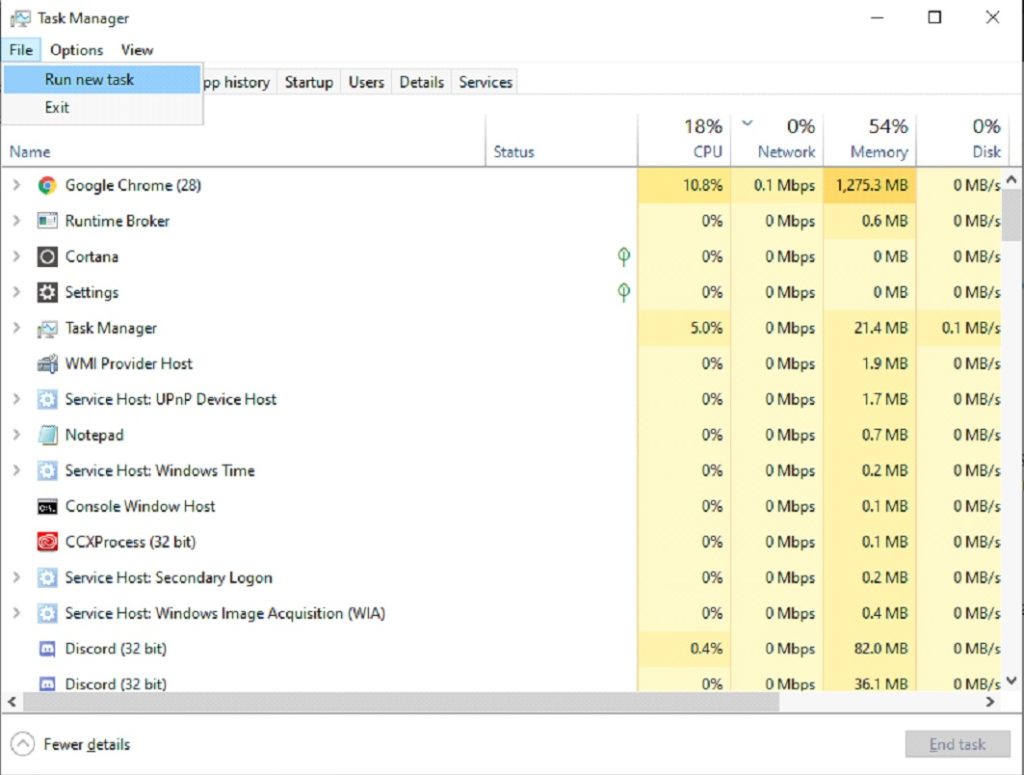This screenshot has width=1024, height=775.
Task: Expand the Task Manager process row
Action: point(16,328)
